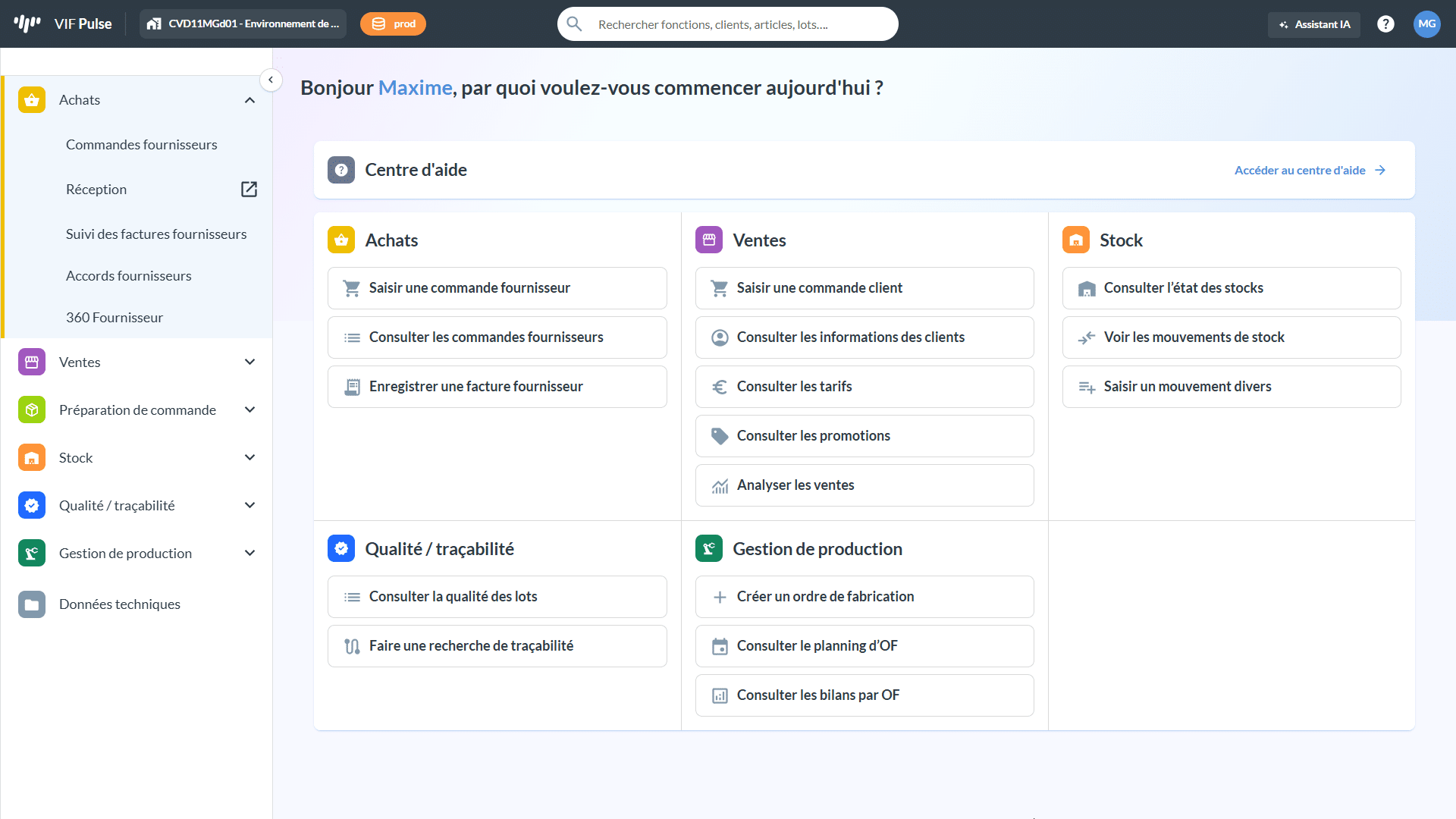
Task: Click the prod database badge
Action: click(x=393, y=24)
